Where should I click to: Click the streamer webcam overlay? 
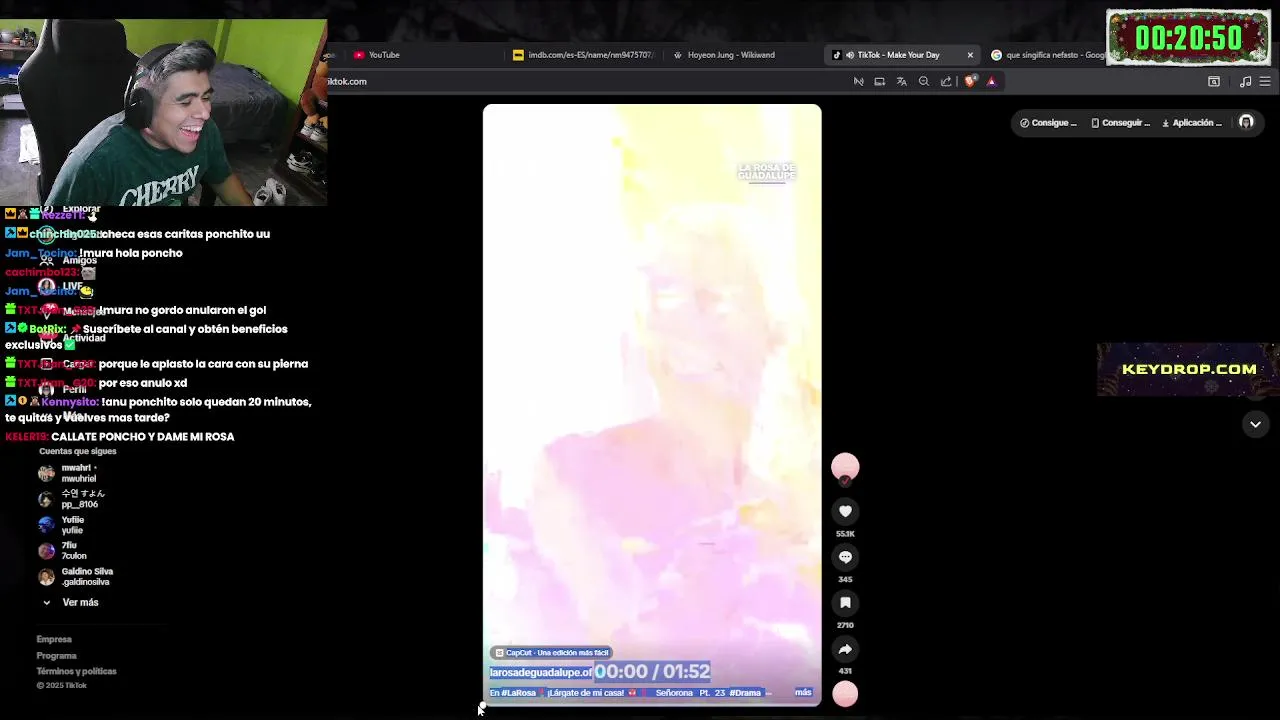(163, 112)
